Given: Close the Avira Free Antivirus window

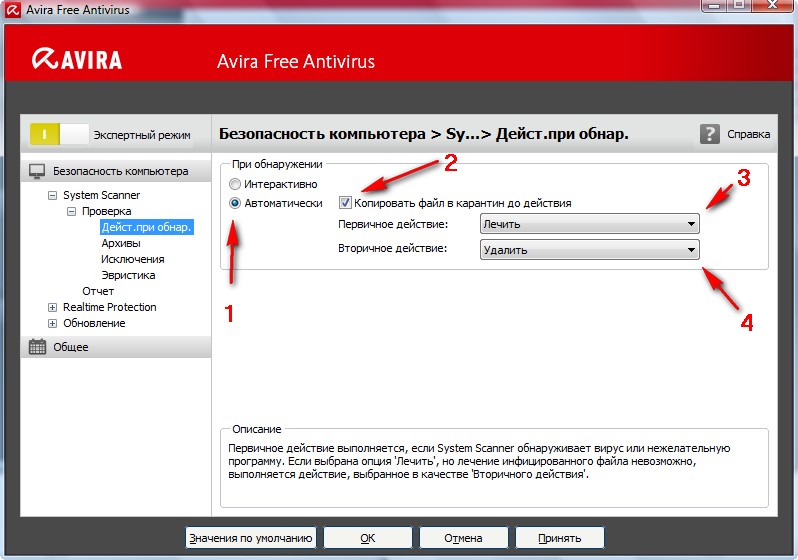Looking at the screenshot, I should point(773,5).
